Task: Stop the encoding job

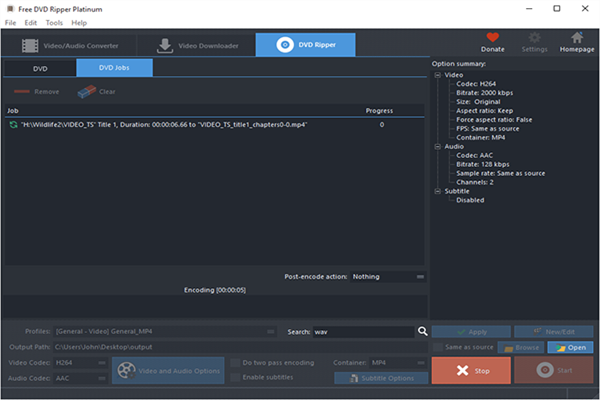Action: click(x=469, y=370)
